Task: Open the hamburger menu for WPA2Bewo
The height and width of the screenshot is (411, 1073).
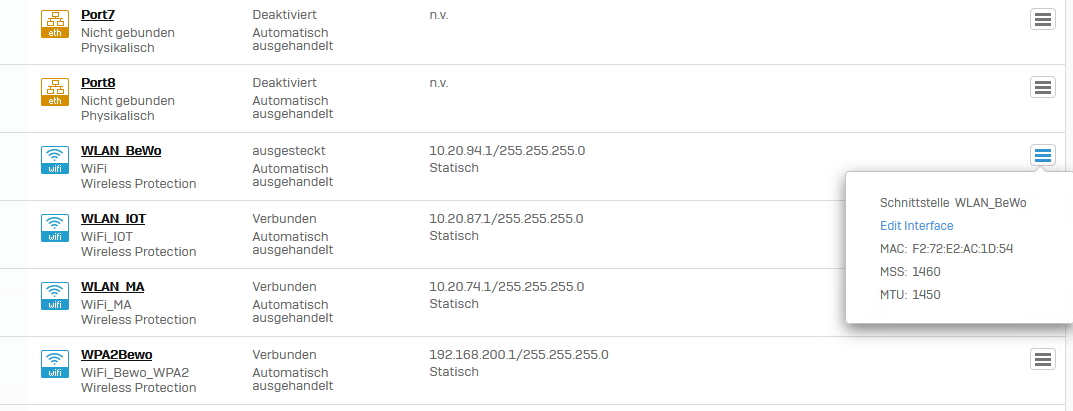Action: coord(1043,359)
